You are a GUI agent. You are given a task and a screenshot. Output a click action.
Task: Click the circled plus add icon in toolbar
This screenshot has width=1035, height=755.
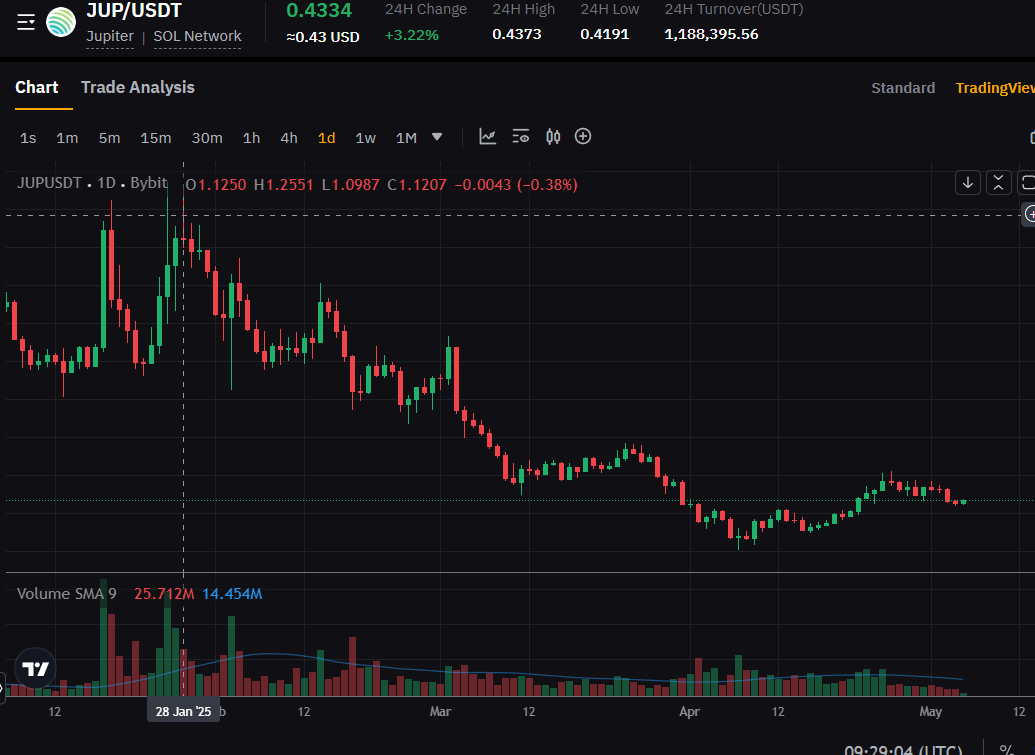583,137
